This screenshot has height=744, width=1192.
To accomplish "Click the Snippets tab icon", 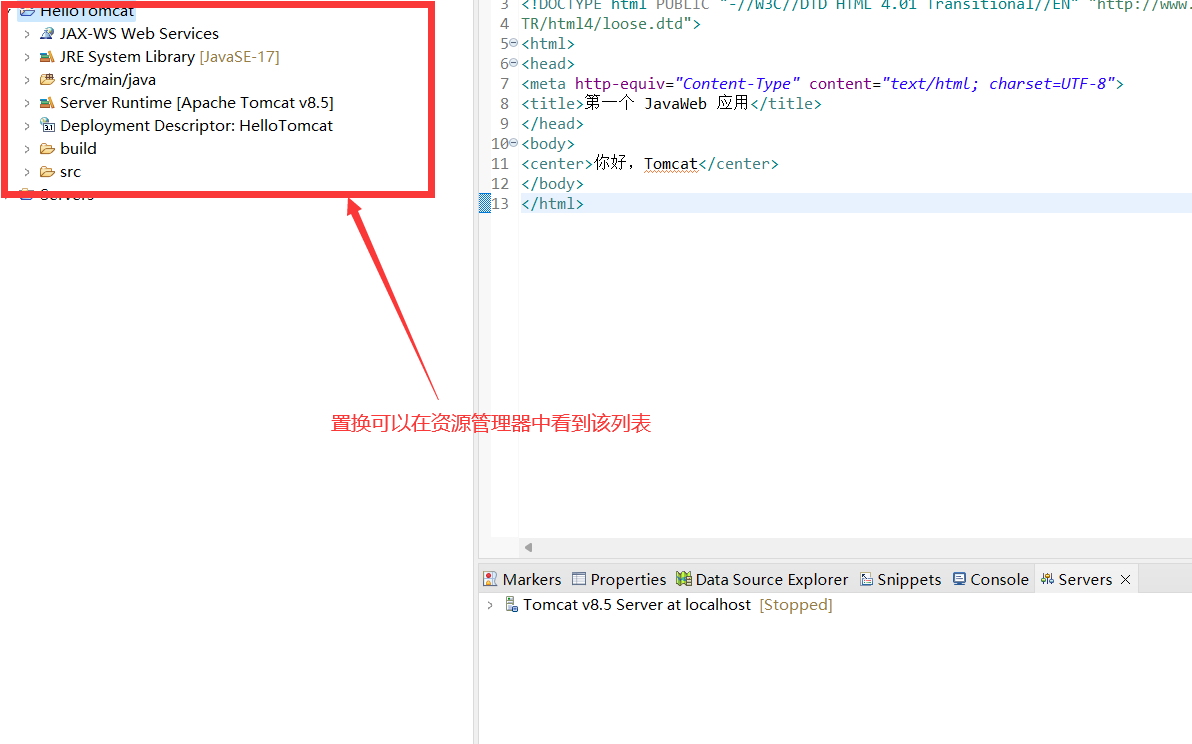I will (x=866, y=579).
